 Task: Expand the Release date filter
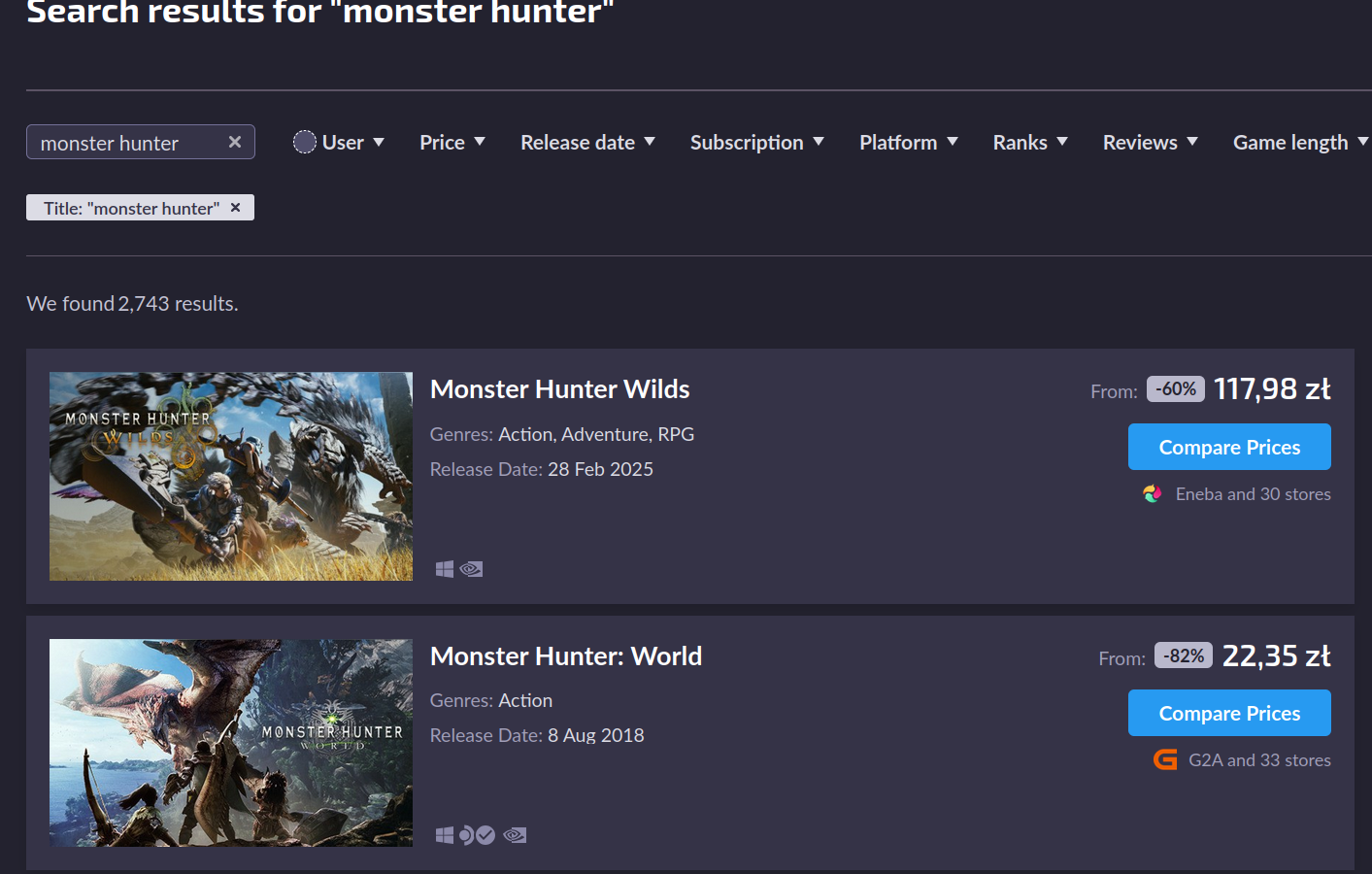[588, 143]
